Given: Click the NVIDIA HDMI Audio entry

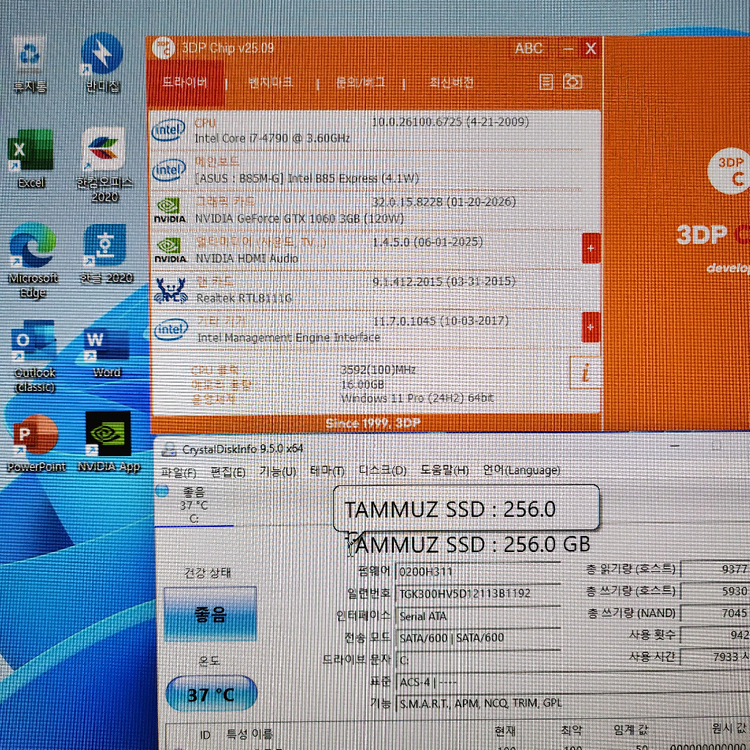Looking at the screenshot, I should [x=247, y=258].
